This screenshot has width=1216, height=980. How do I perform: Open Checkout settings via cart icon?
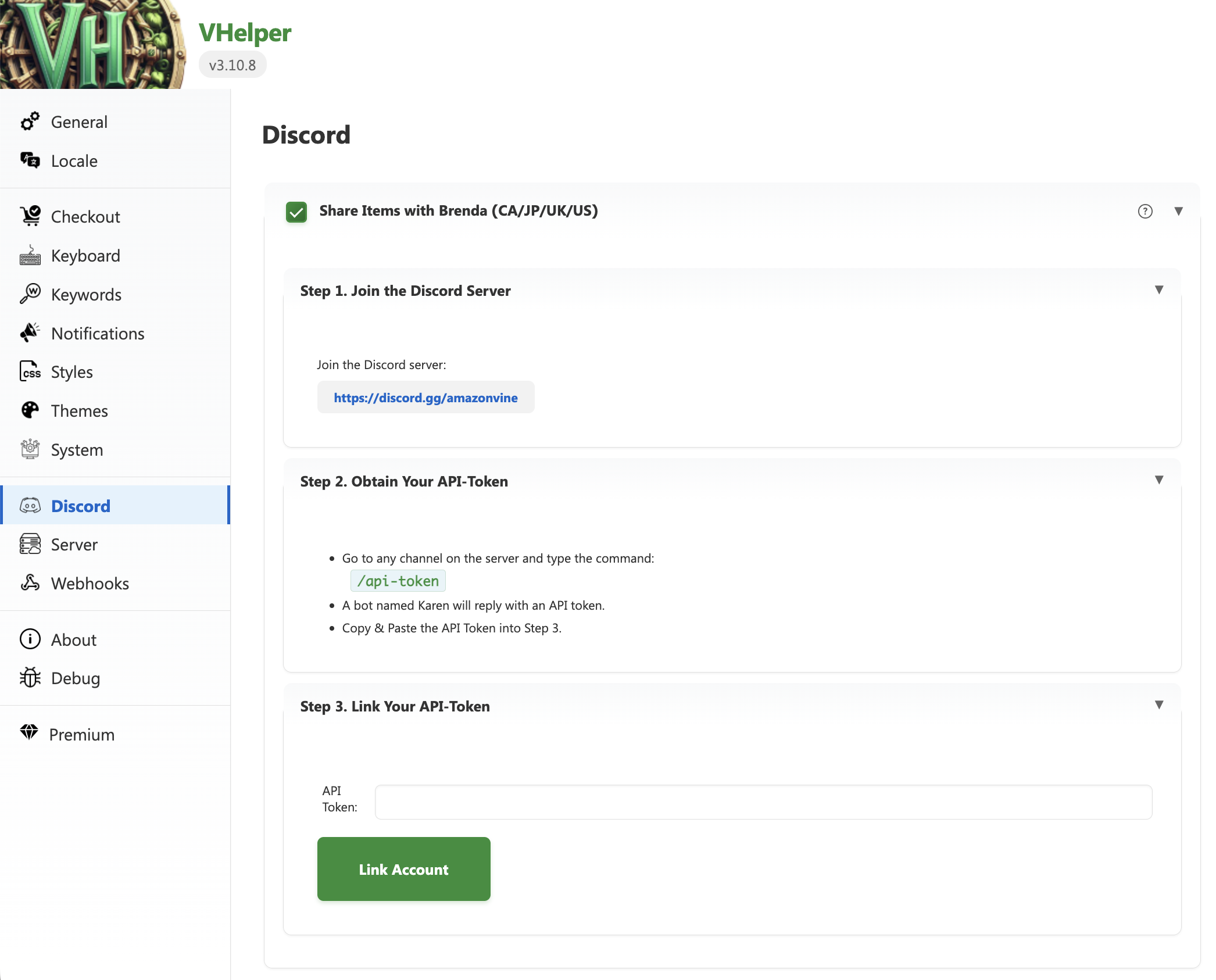[30, 216]
